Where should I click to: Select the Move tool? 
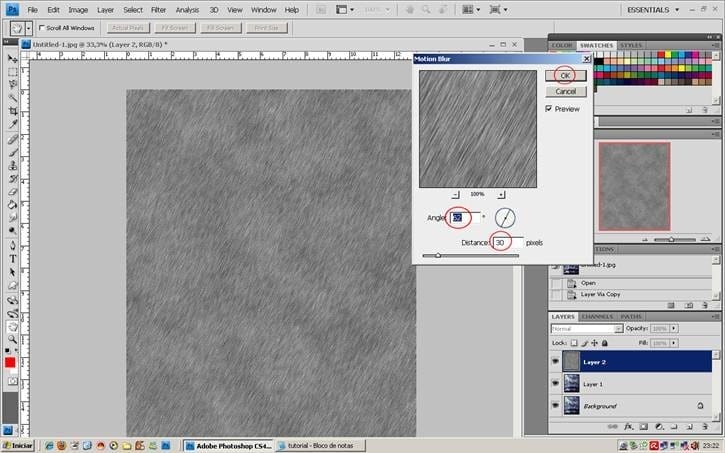pos(12,59)
